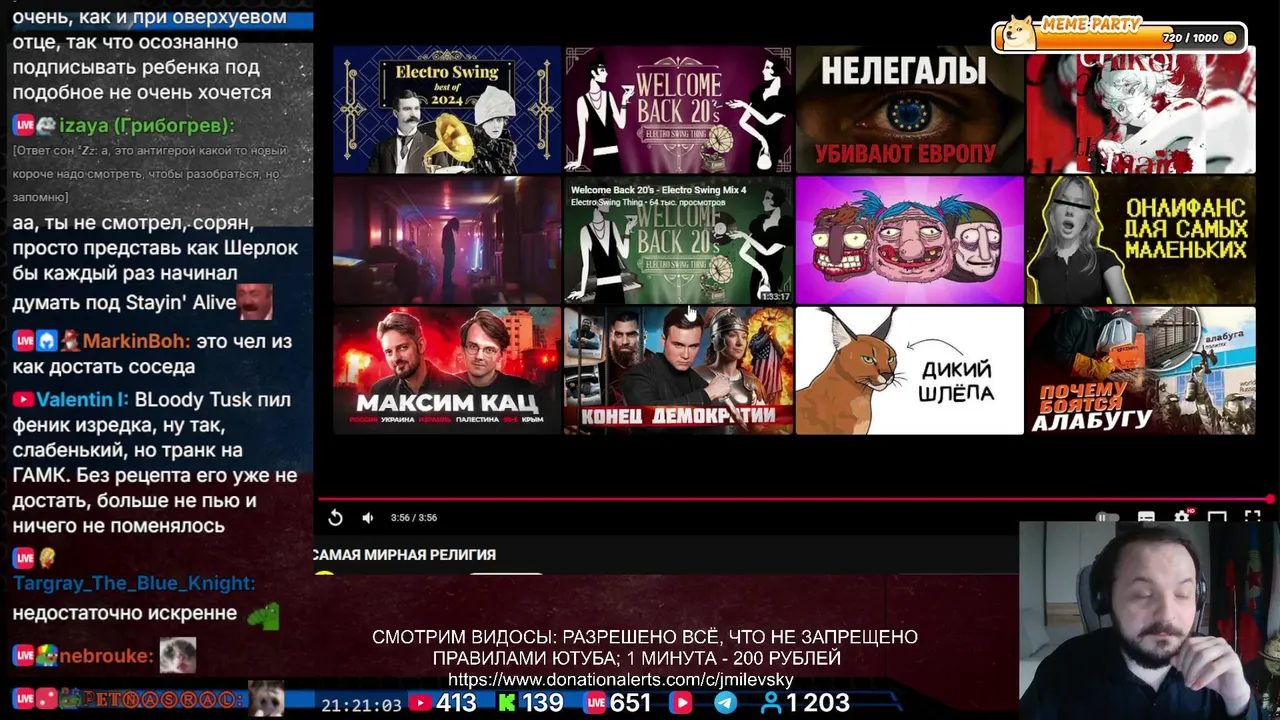Image resolution: width=1280 pixels, height=720 pixels.
Task: Click the 720 / 1000 coin progress bar
Action: 1119,38
